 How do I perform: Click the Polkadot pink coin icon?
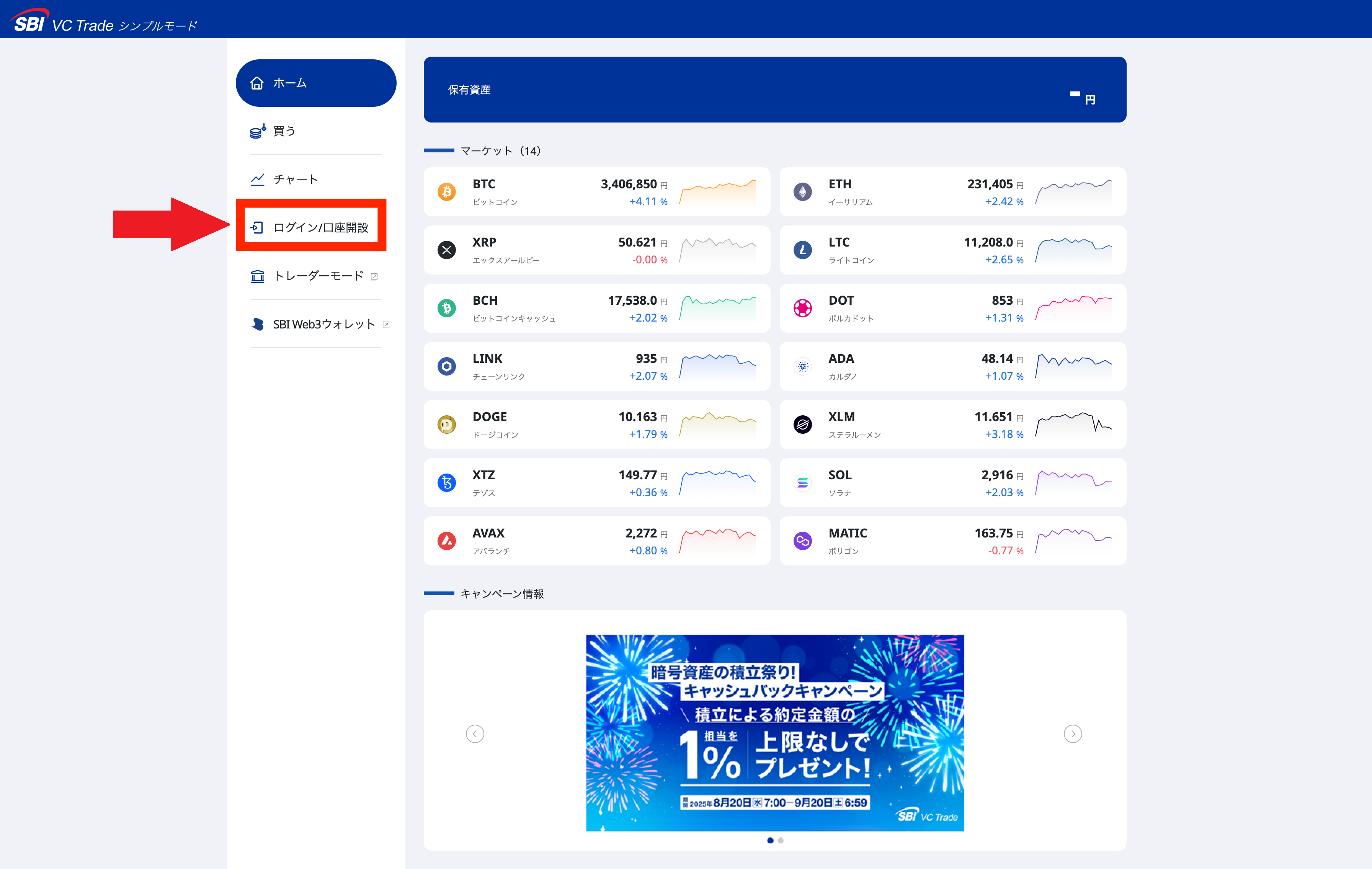point(802,308)
